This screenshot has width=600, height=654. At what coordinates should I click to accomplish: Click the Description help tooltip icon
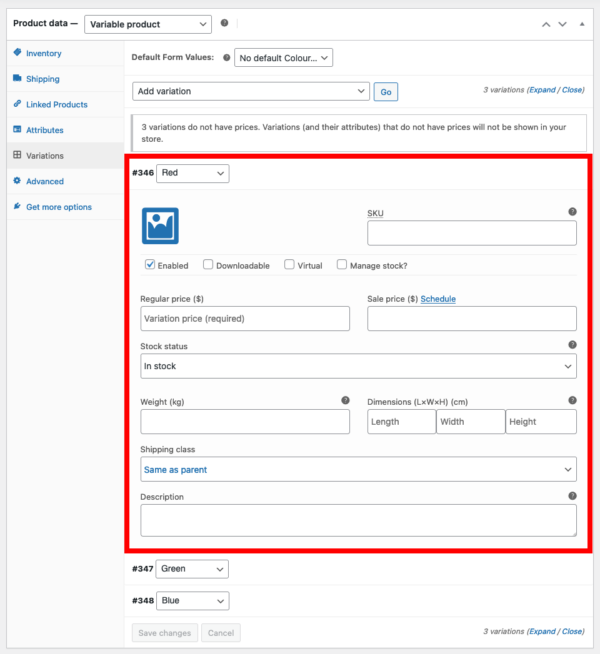(x=572, y=495)
